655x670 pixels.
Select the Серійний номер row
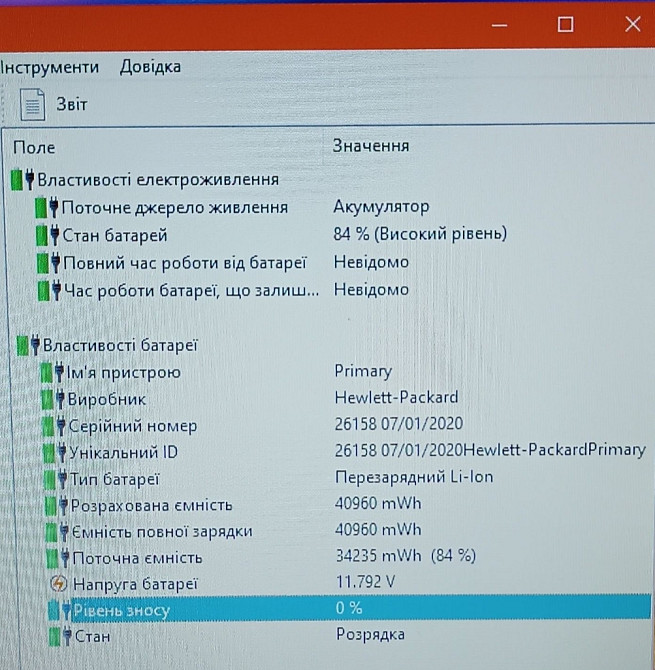click(x=133, y=426)
